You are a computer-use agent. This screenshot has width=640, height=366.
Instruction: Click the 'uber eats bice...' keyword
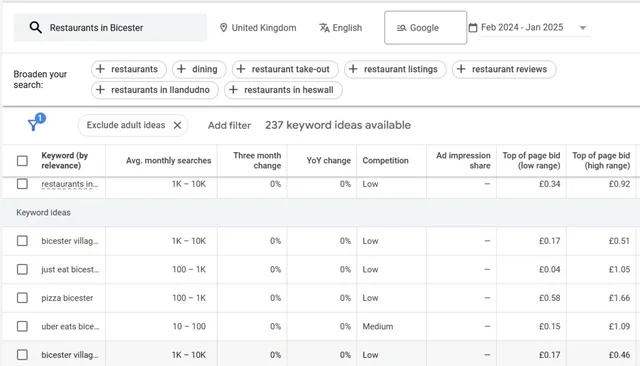pyautogui.click(x=70, y=326)
